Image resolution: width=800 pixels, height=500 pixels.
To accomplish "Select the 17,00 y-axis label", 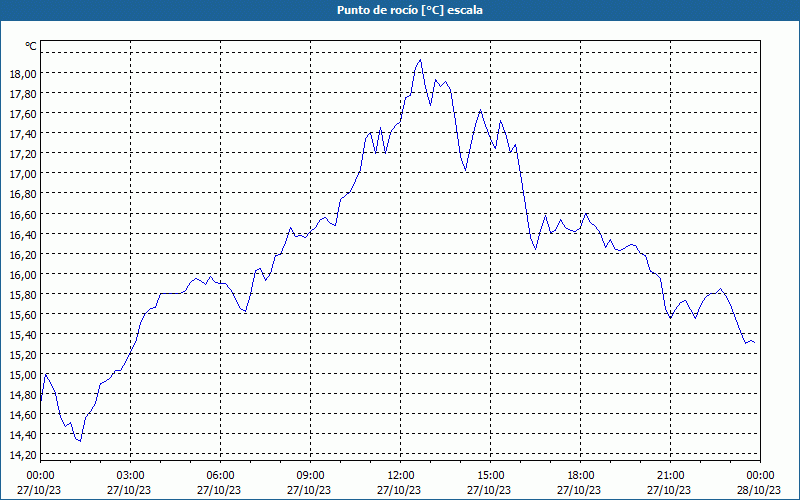I will tap(23, 174).
